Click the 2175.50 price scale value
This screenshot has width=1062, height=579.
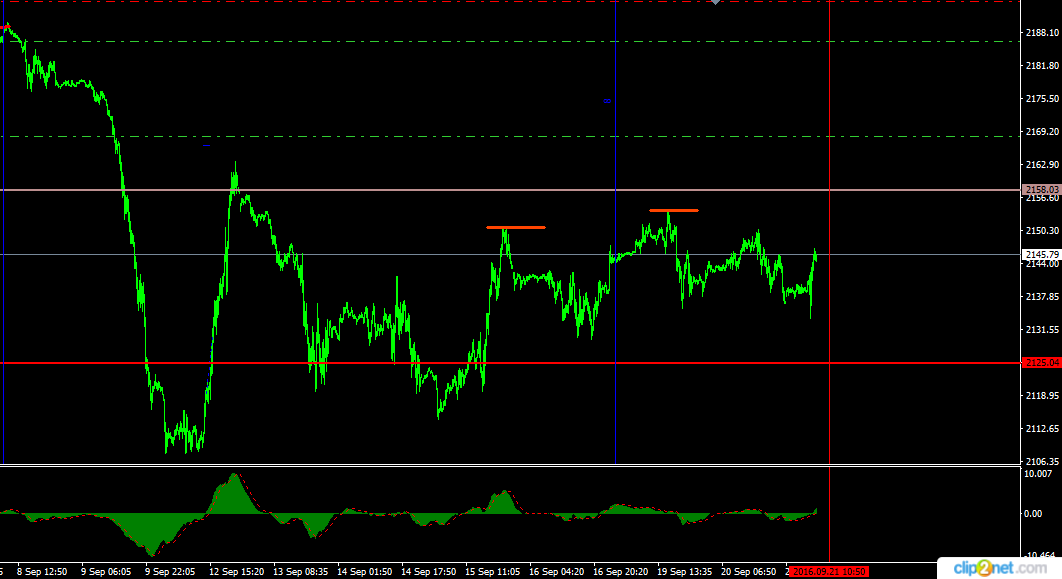click(1042, 99)
